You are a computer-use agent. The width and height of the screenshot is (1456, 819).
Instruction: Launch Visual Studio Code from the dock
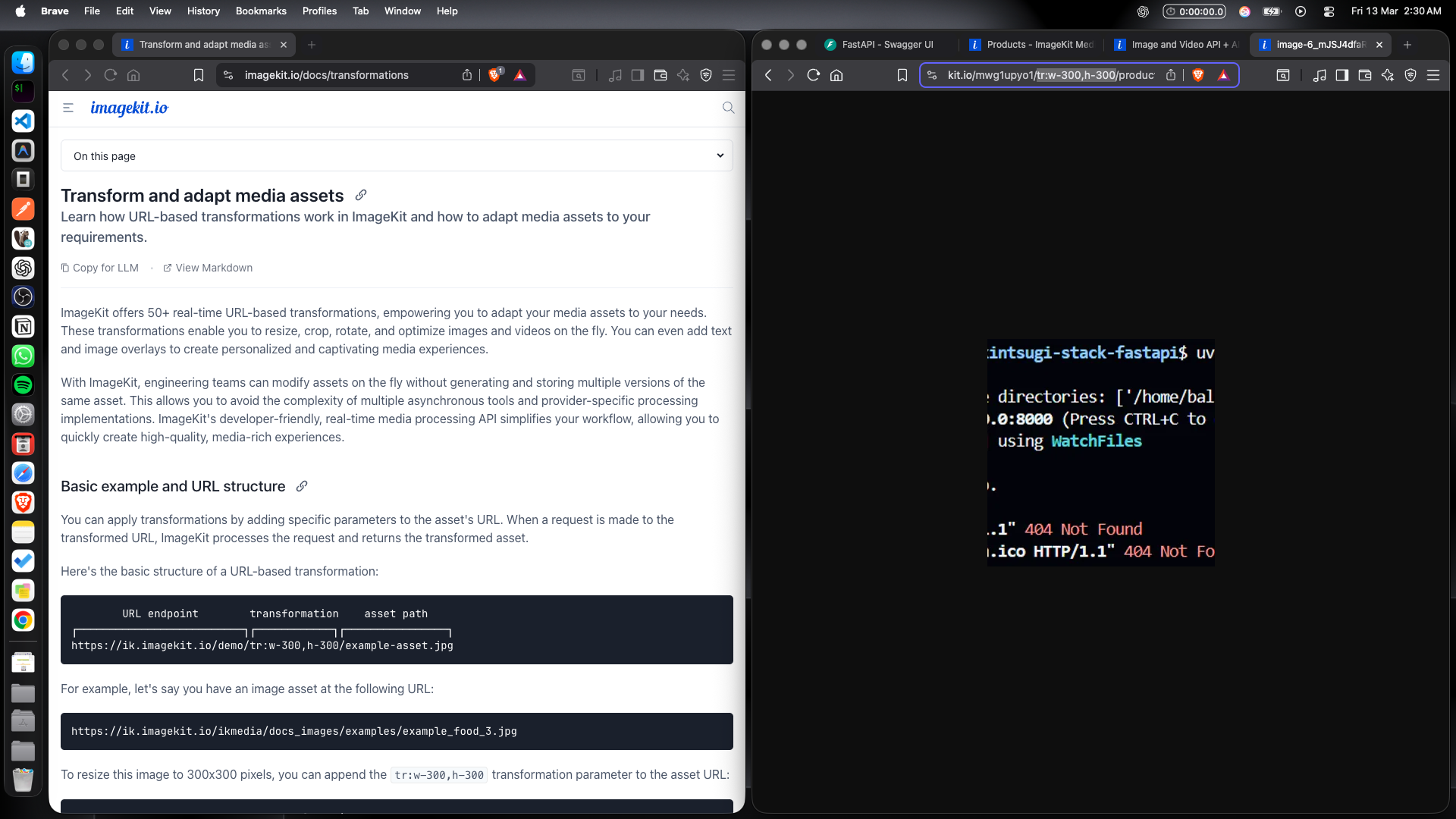[23, 121]
